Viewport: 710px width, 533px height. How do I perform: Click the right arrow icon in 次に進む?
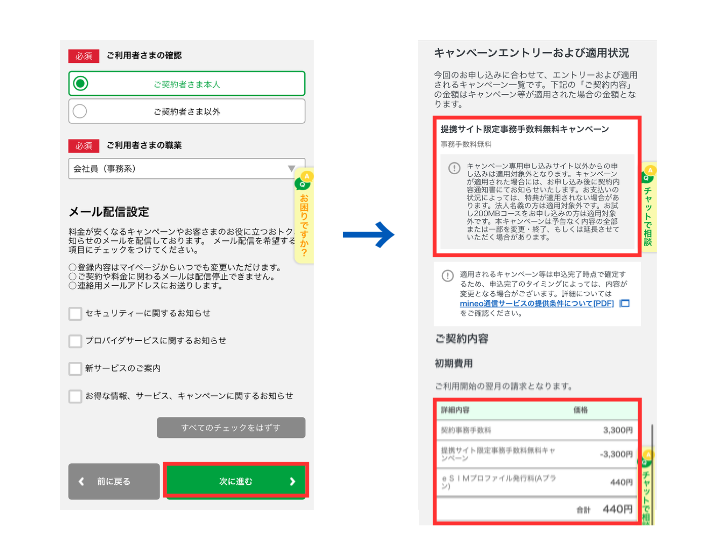tap(293, 481)
